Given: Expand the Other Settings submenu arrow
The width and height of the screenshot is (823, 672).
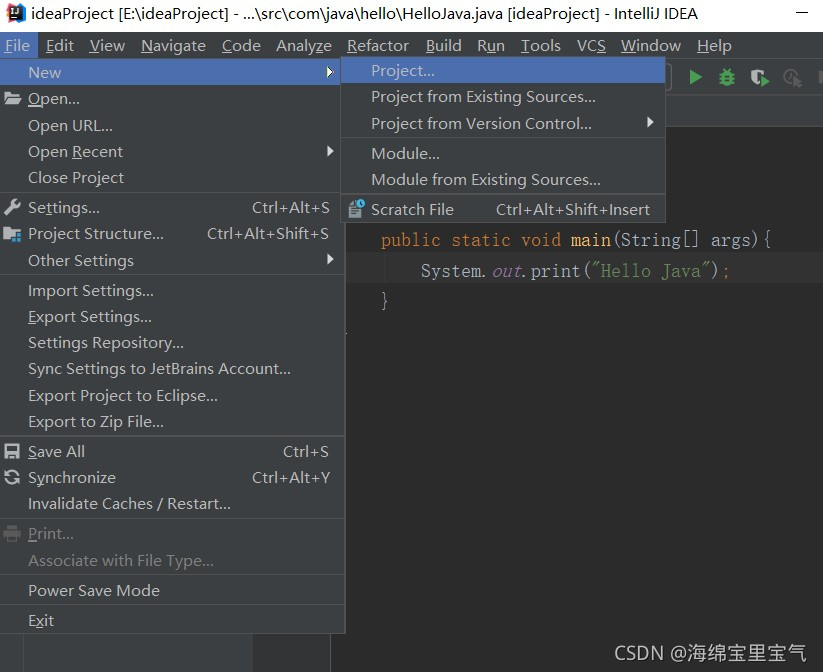Looking at the screenshot, I should pyautogui.click(x=330, y=259).
